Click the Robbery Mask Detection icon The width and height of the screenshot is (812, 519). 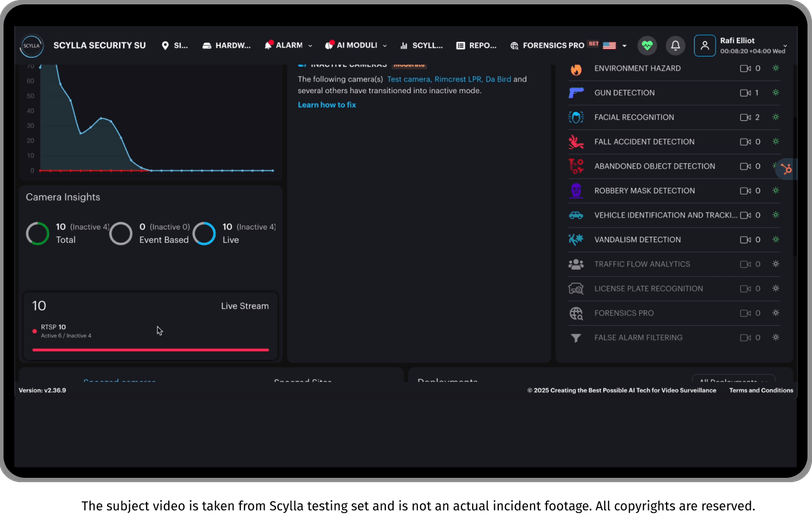pyautogui.click(x=576, y=191)
